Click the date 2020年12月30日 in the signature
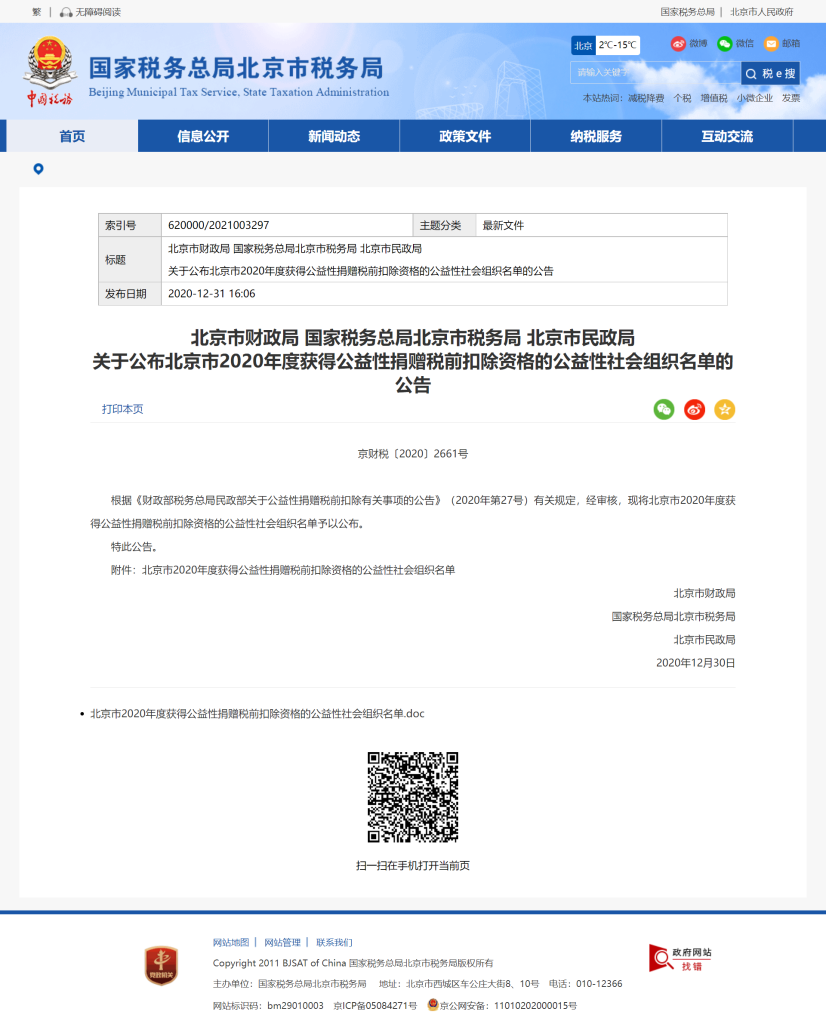The height and width of the screenshot is (1024, 826). tap(695, 663)
